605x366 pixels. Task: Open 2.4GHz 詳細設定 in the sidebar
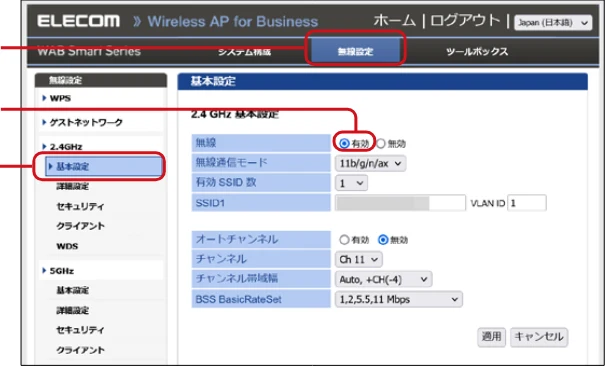(x=73, y=187)
